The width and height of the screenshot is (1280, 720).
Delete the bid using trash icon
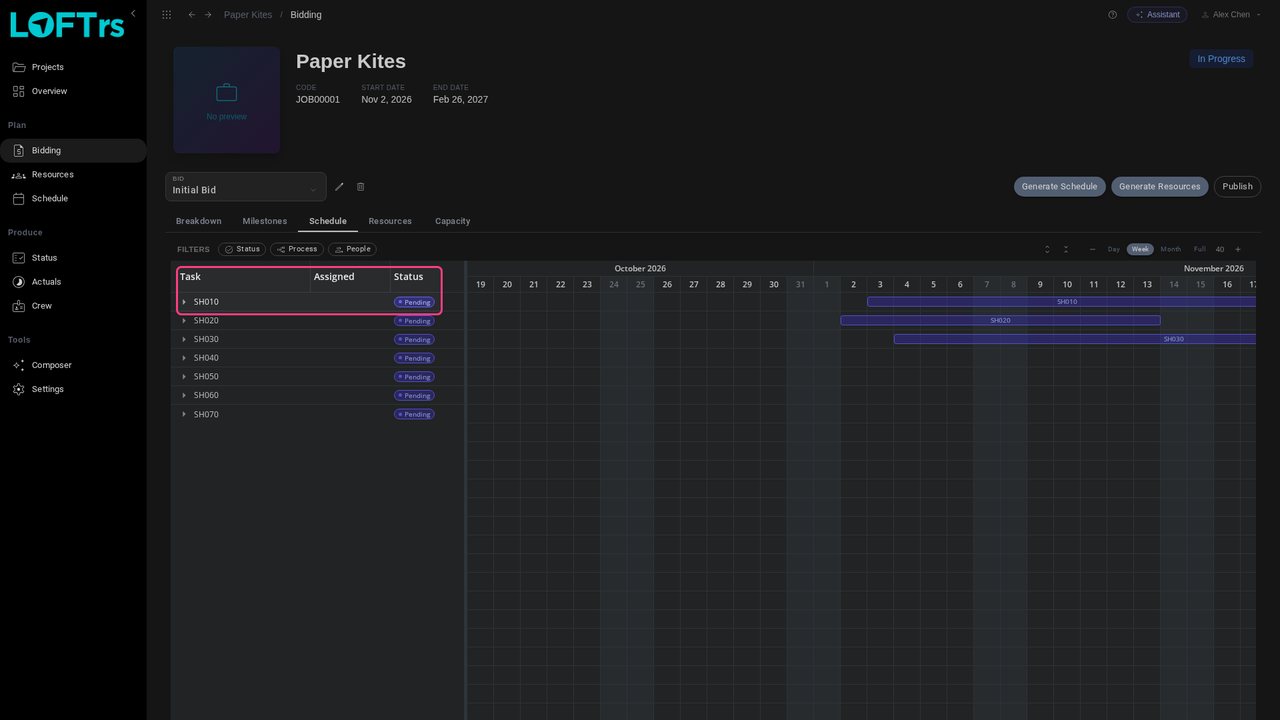361,187
